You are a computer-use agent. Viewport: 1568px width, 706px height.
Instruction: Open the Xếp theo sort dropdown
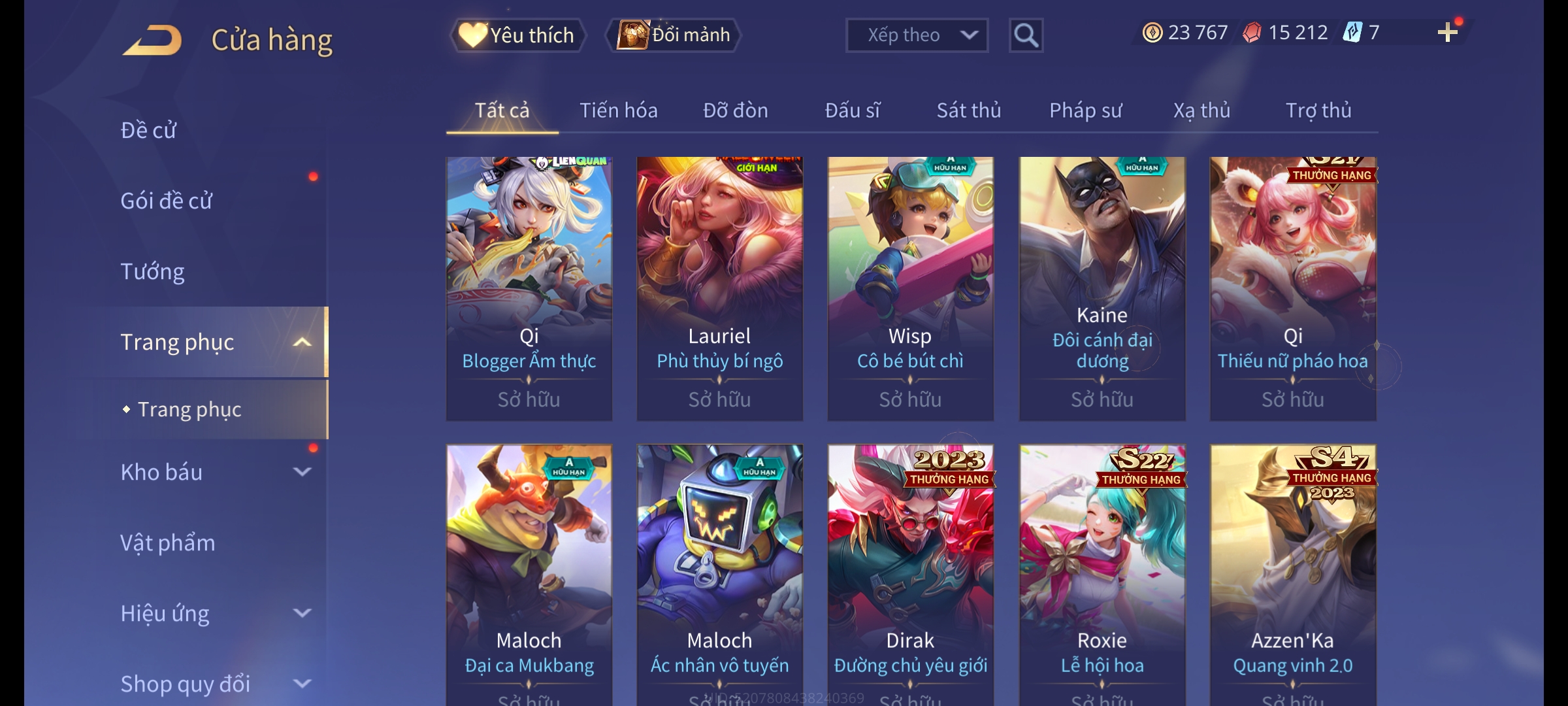[917, 35]
